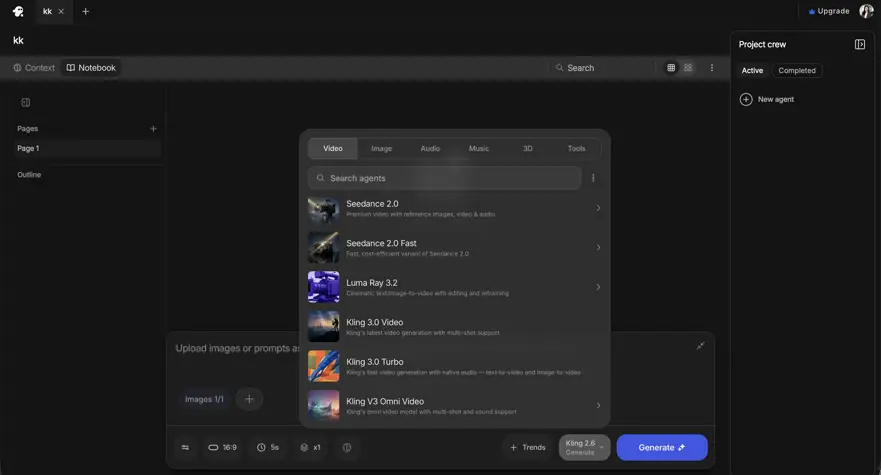Open the Trends button
This screenshot has width=881, height=475.
pyautogui.click(x=528, y=447)
